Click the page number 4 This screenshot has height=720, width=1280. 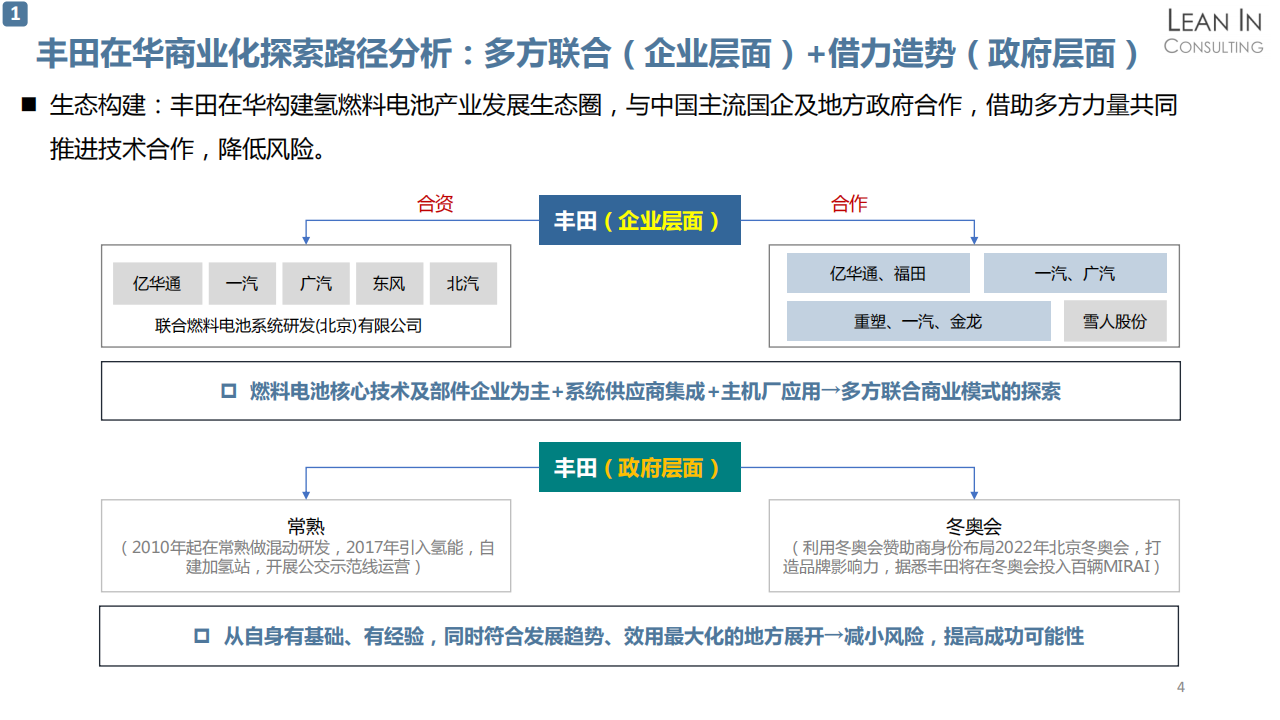click(x=1181, y=687)
